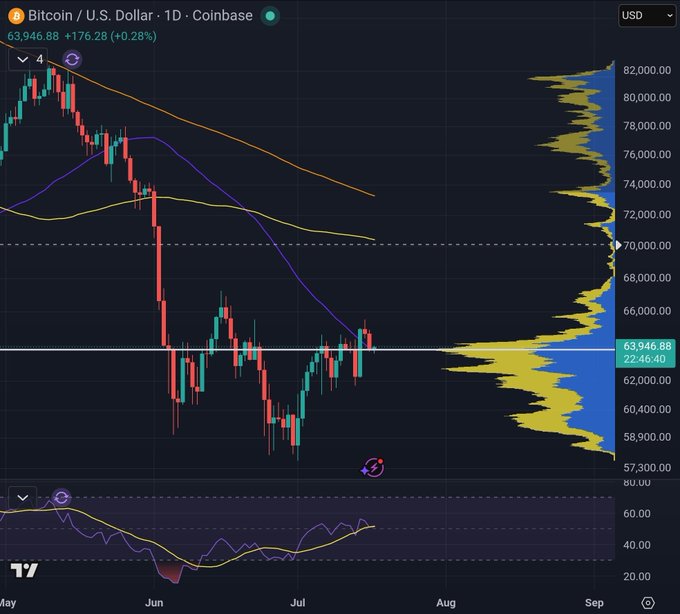Screen dimensions: 680x614
Task: Click the indicator count number 4
Action: (40, 59)
